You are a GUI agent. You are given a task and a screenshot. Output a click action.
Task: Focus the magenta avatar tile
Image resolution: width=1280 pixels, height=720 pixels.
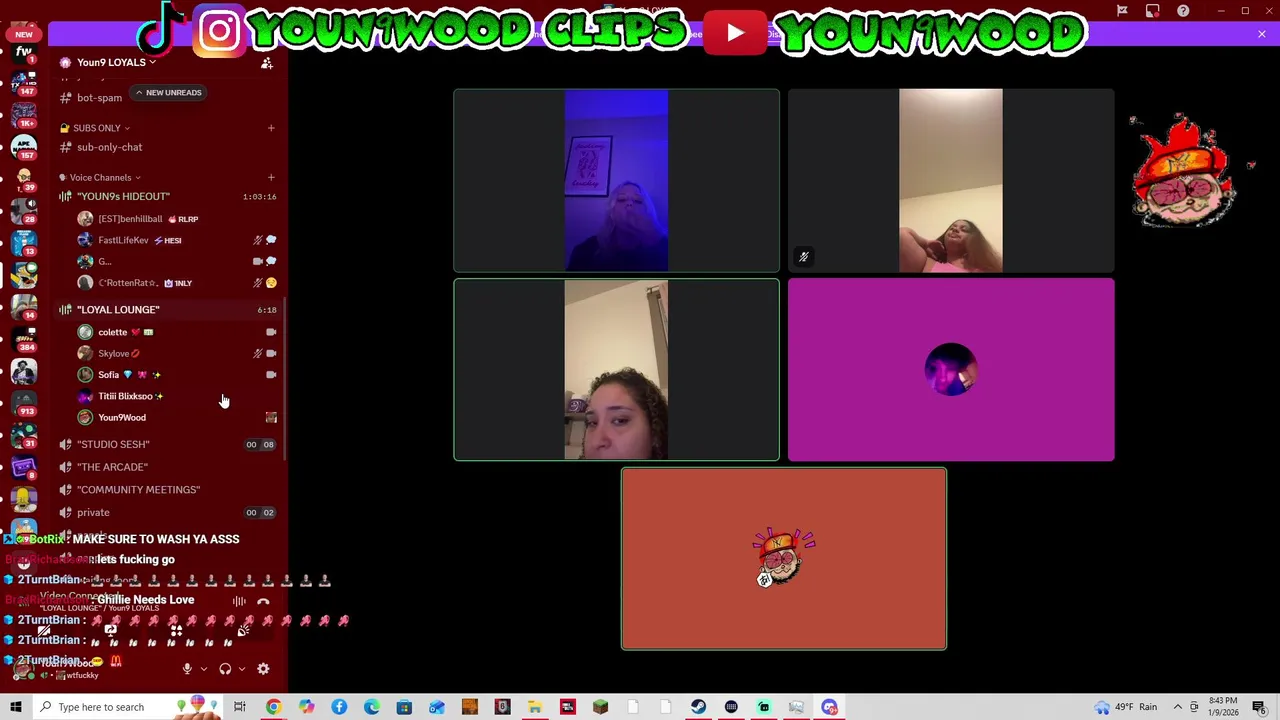[951, 370]
